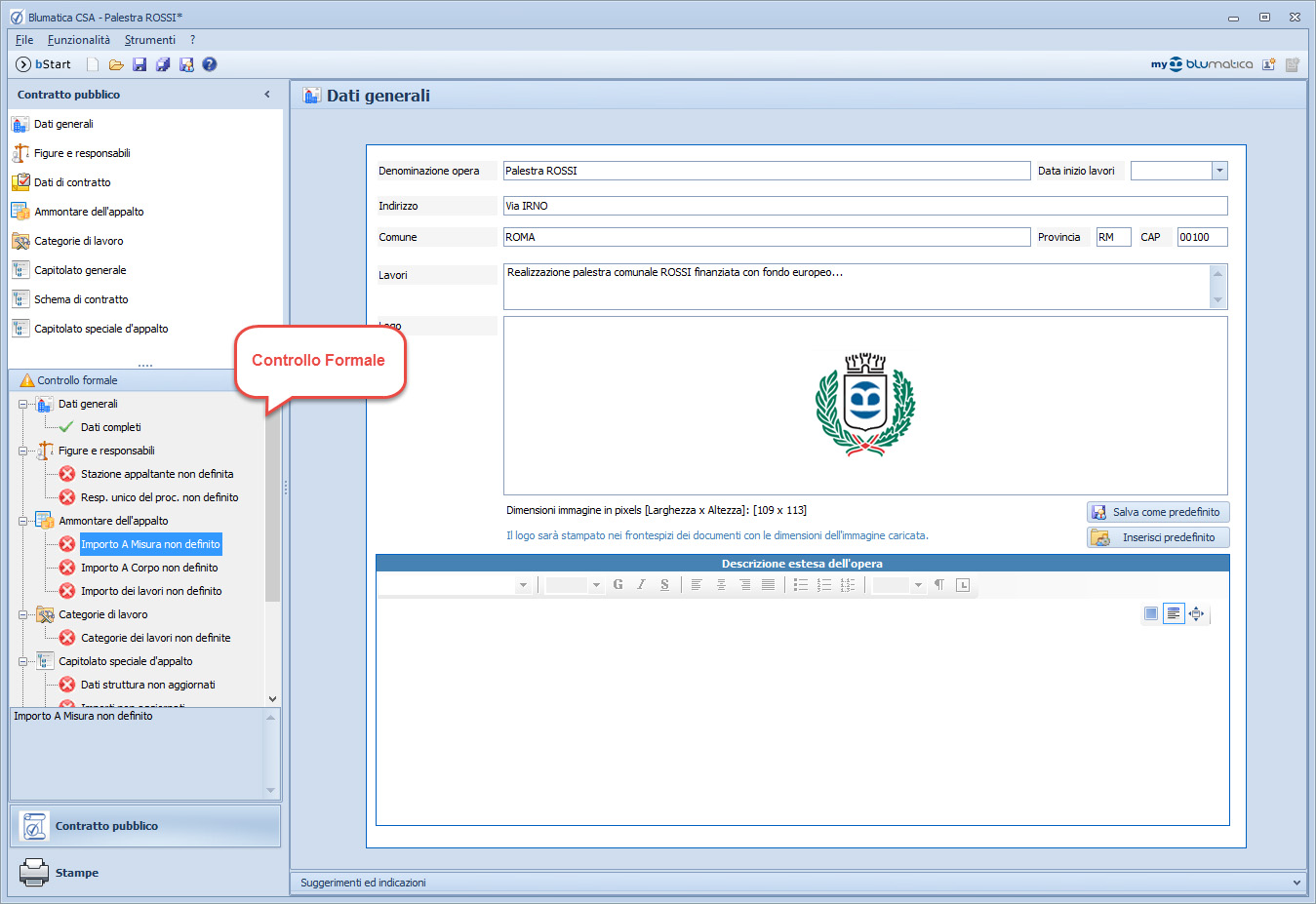Toggle italic formatting in description editor
The height and width of the screenshot is (904, 1316).
click(x=641, y=585)
